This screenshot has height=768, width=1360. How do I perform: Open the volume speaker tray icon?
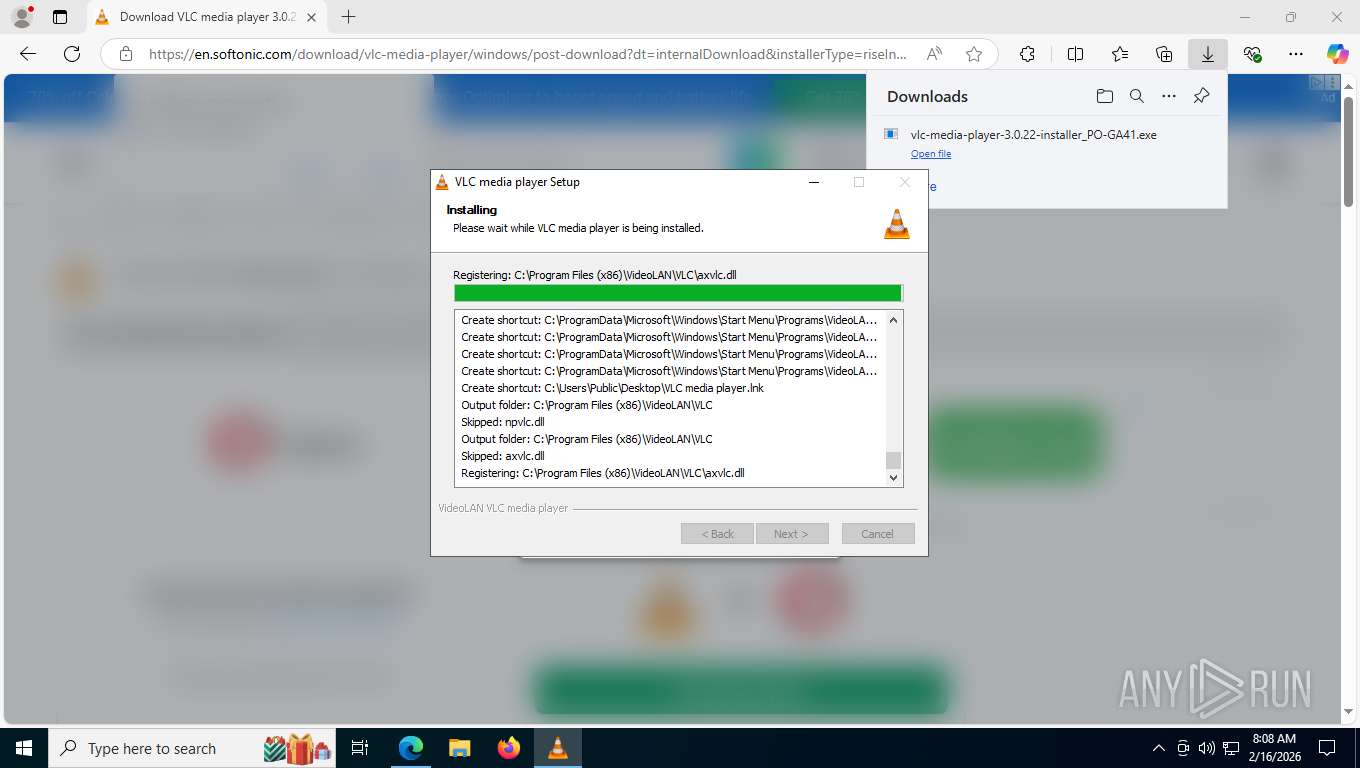click(x=1206, y=748)
